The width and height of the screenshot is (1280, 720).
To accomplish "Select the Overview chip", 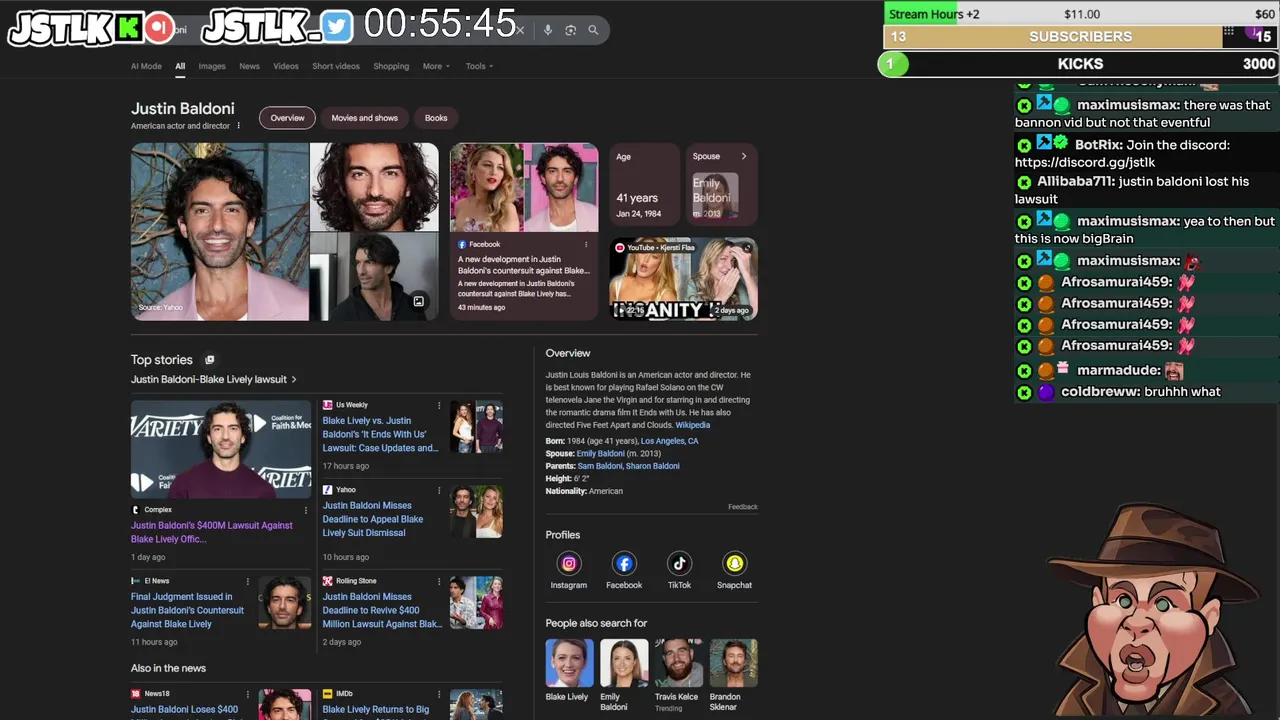I will (x=287, y=118).
